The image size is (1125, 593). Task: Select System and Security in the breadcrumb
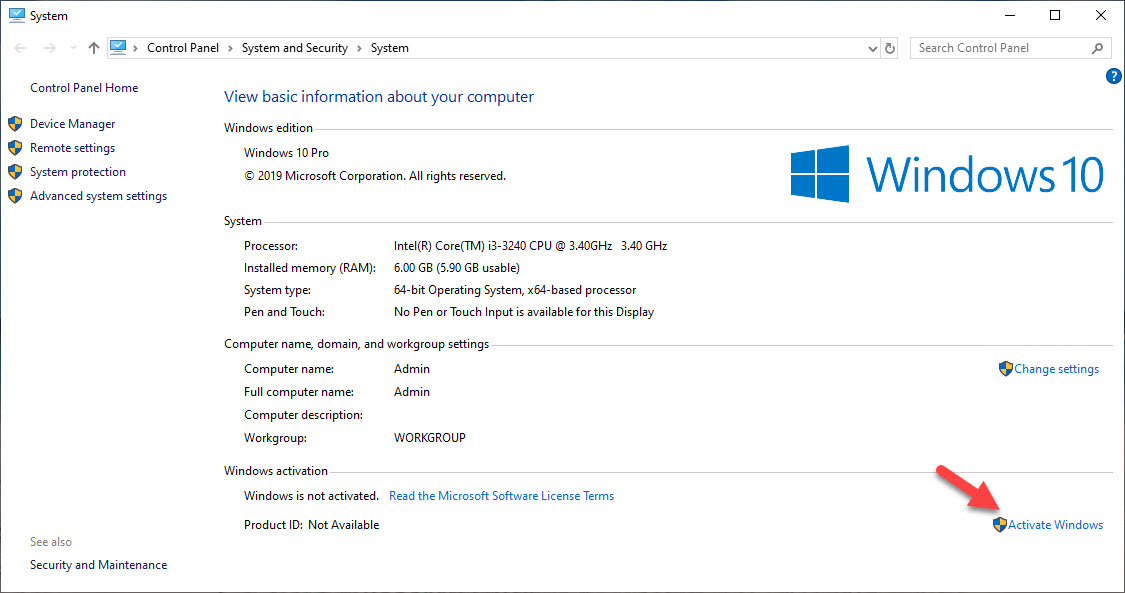point(294,47)
